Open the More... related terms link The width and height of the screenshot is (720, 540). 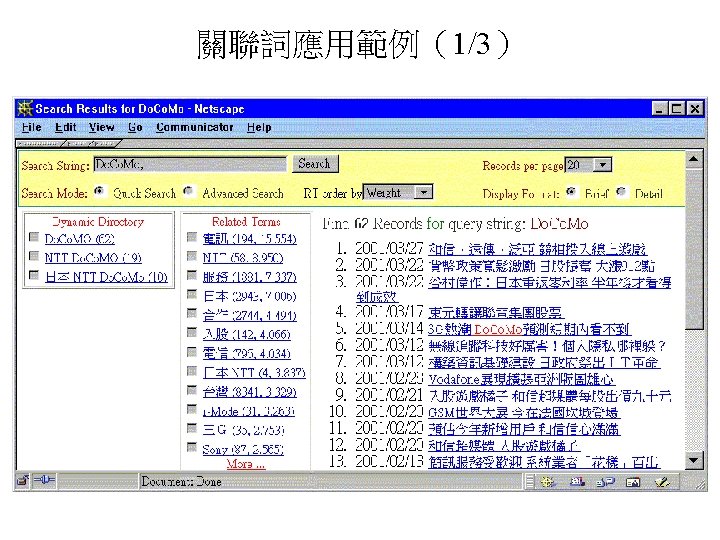[x=246, y=464]
